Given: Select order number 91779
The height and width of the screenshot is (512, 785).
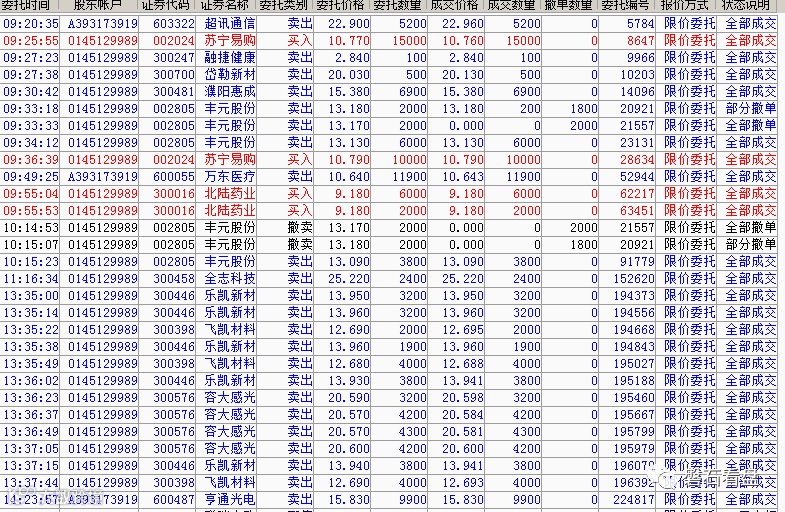Looking at the screenshot, I should 637,262.
